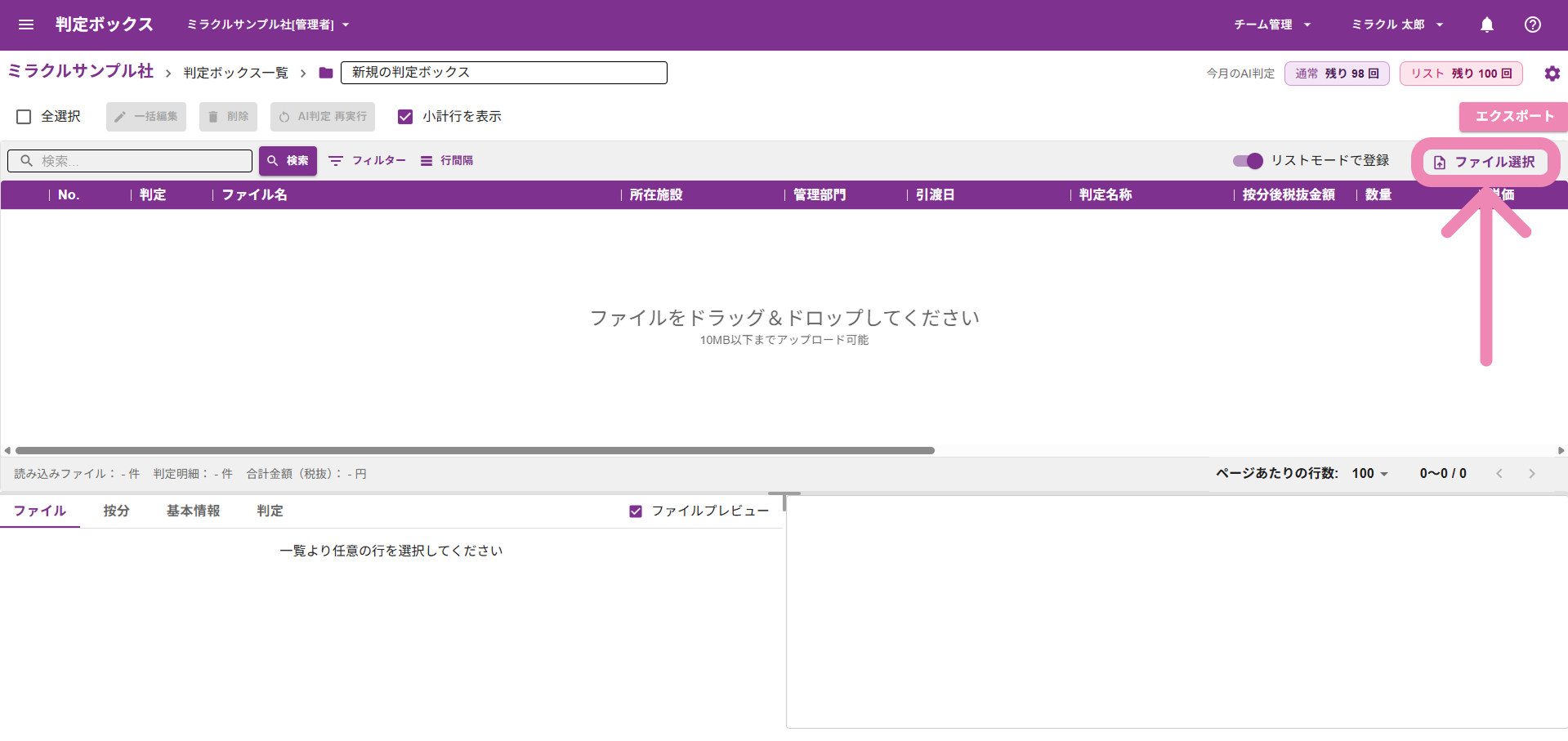The width and height of the screenshot is (1568, 741).
Task: Switch to the ファイル tab
Action: (40, 511)
